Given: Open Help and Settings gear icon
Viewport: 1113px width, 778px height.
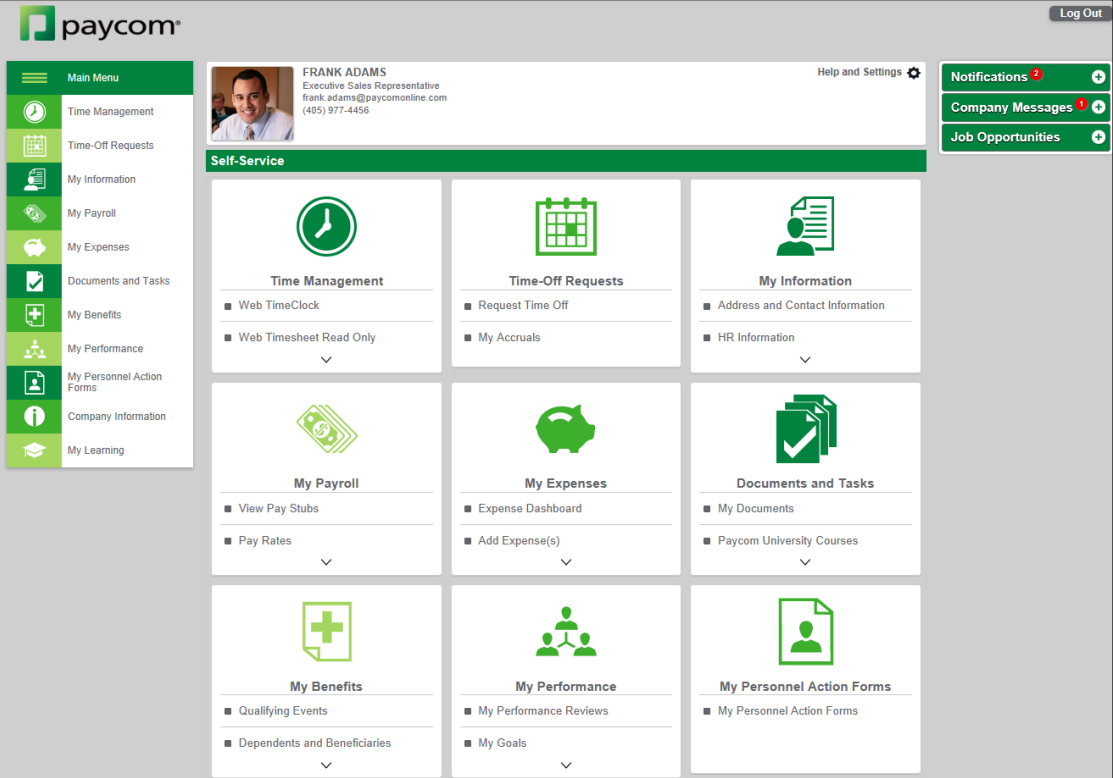Looking at the screenshot, I should [x=913, y=73].
